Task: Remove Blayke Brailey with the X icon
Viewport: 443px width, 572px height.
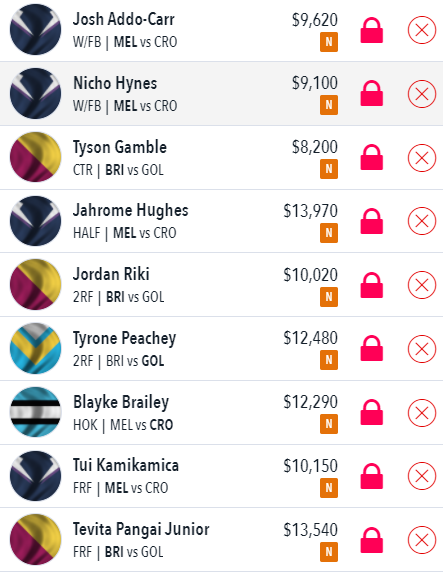Action: (421, 413)
